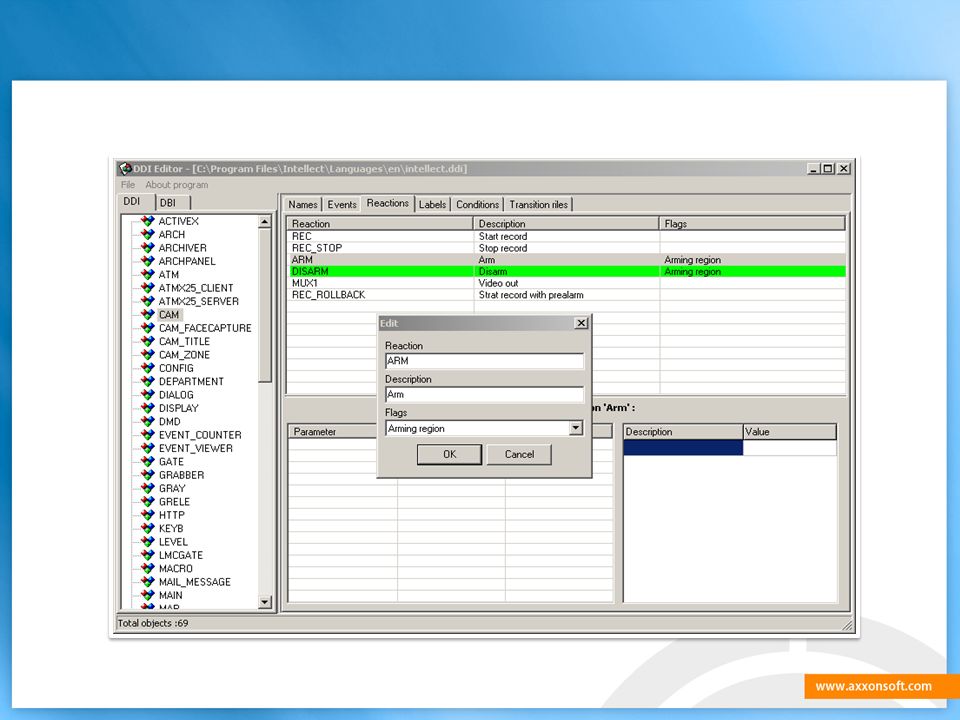Click the Flags column header
The height and width of the screenshot is (720, 960).
[752, 223]
